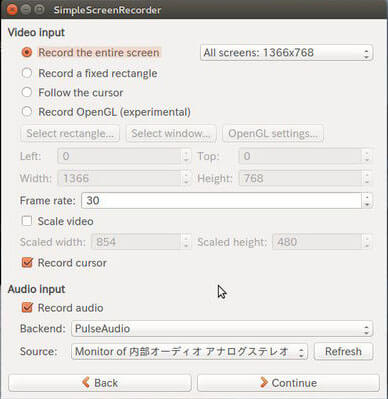388x399 pixels.
Task: Click the Source: label
Action: click(x=38, y=351)
